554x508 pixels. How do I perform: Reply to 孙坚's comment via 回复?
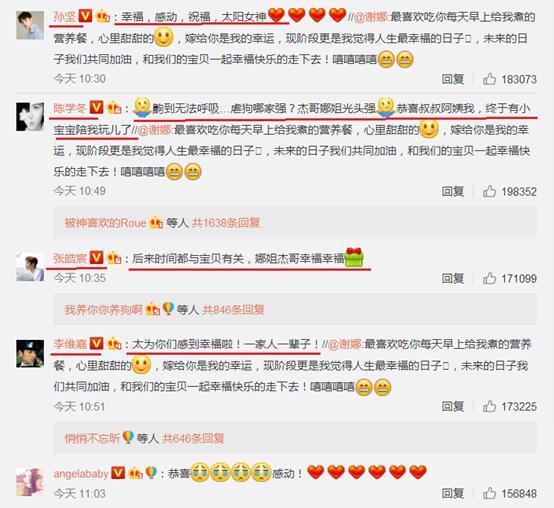[x=453, y=79]
